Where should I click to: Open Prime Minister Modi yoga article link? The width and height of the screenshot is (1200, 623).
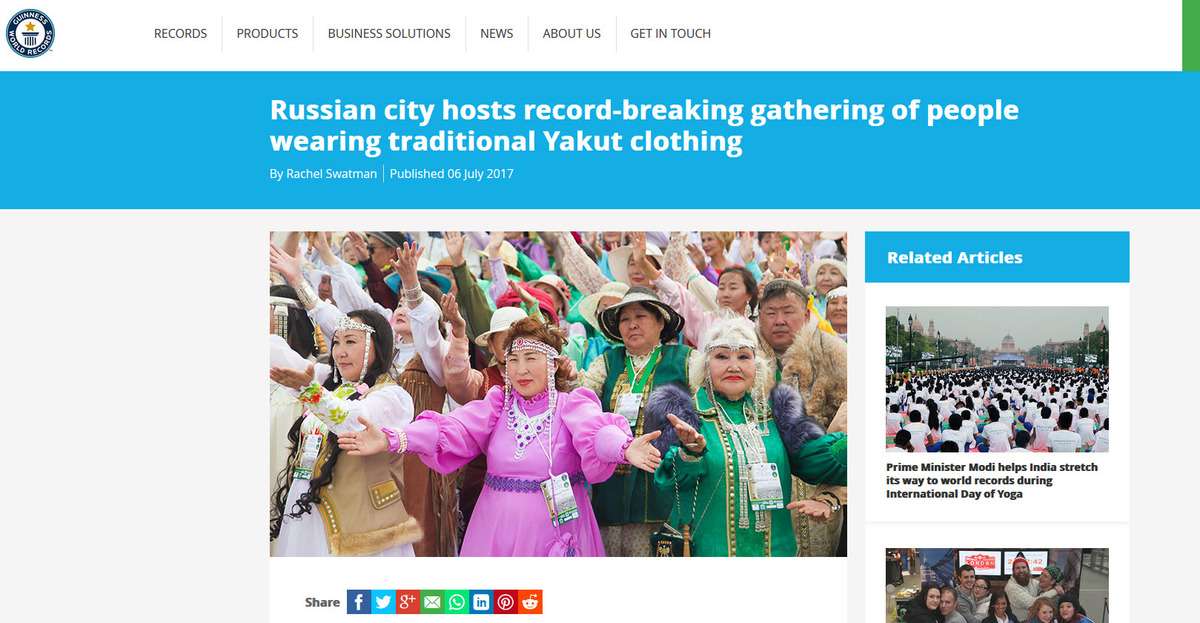pyautogui.click(x=991, y=480)
